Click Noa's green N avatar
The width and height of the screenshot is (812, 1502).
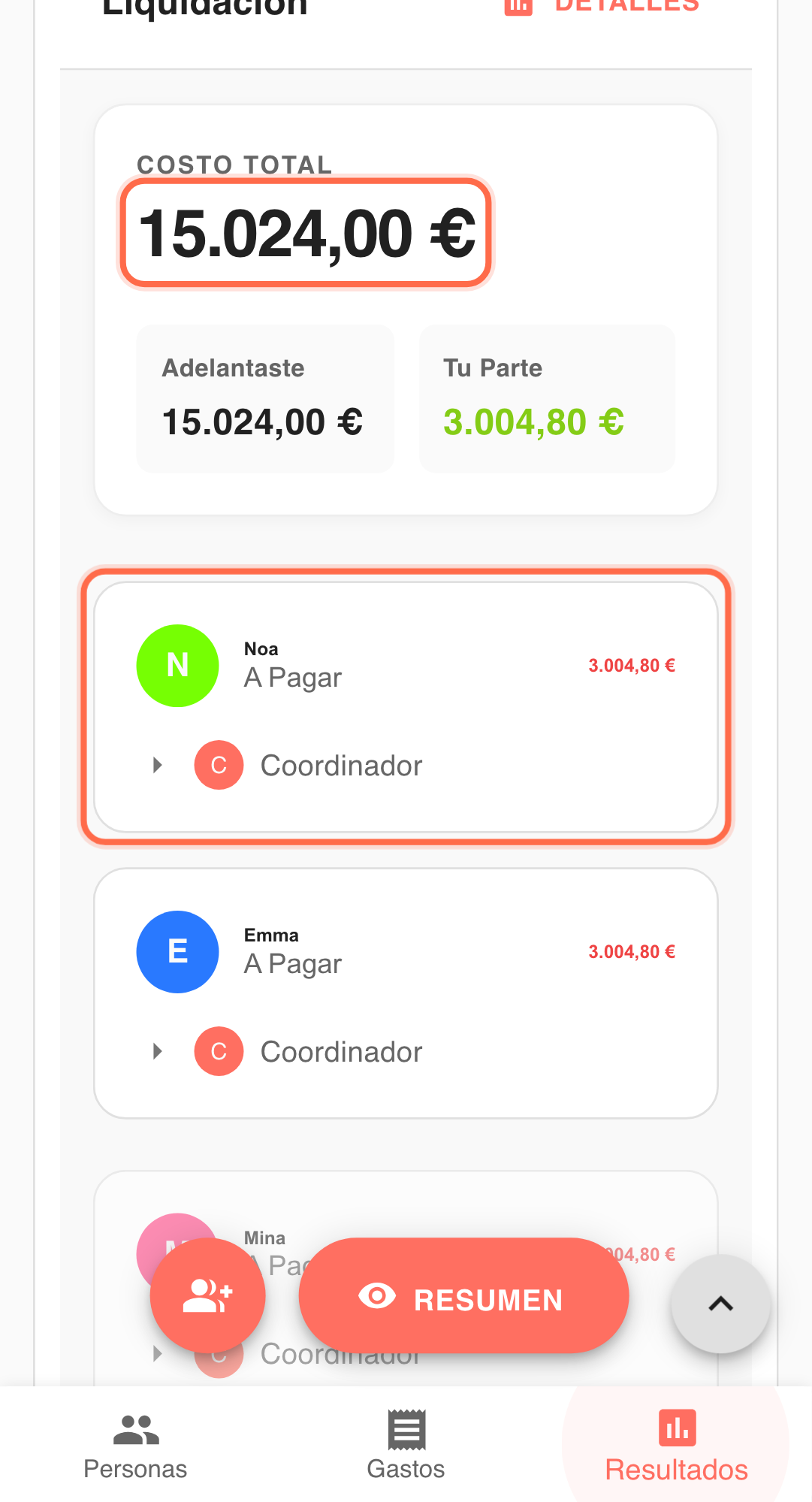tap(177, 666)
